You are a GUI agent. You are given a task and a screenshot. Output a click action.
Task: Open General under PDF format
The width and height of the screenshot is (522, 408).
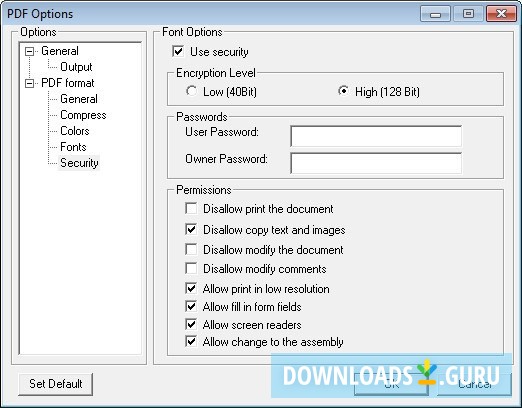79,99
